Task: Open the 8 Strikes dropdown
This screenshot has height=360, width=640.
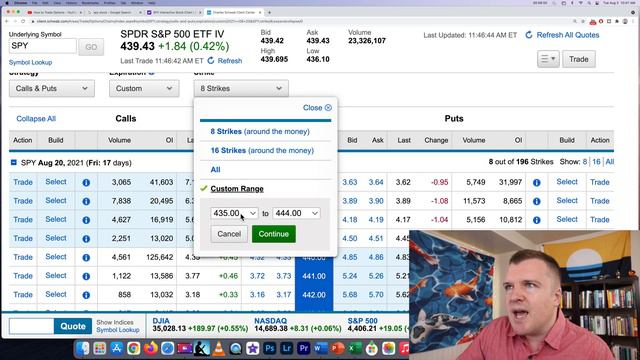Action: pos(241,89)
